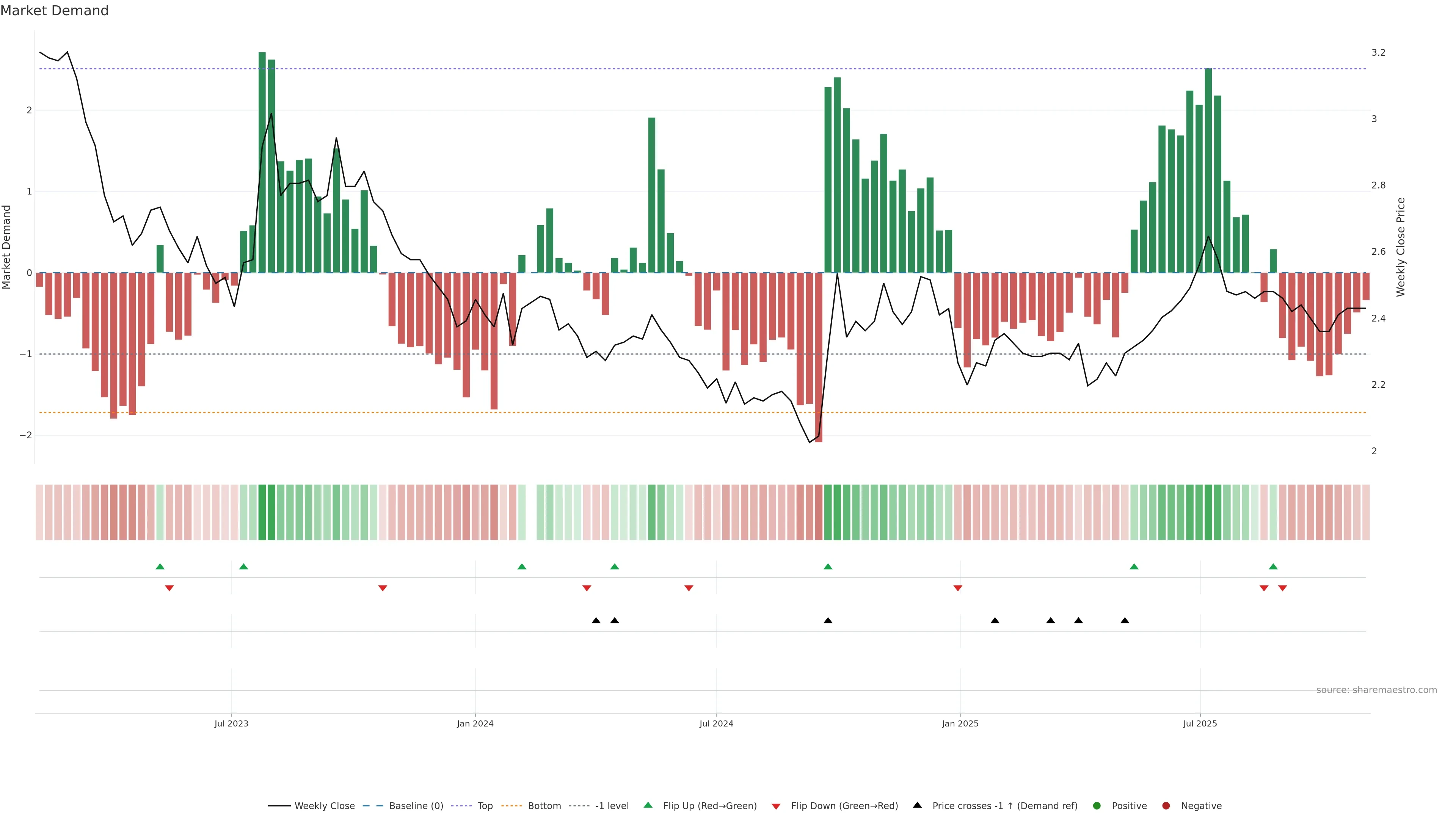This screenshot has height=819, width=1456.
Task: Click the black Price crosses -1 legend icon
Action: click(917, 805)
